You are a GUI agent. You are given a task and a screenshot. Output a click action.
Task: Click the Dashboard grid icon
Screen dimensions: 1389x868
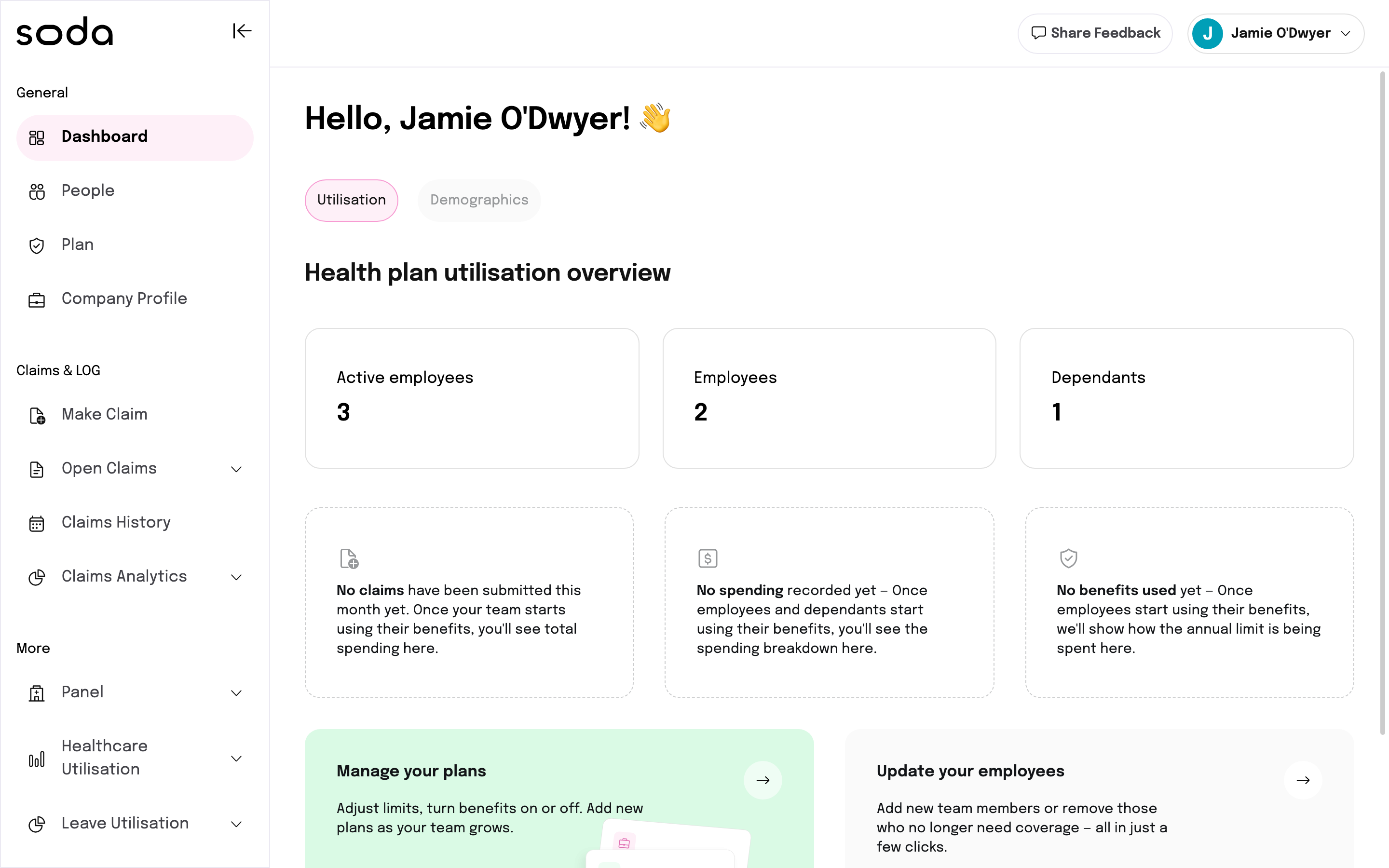click(37, 137)
